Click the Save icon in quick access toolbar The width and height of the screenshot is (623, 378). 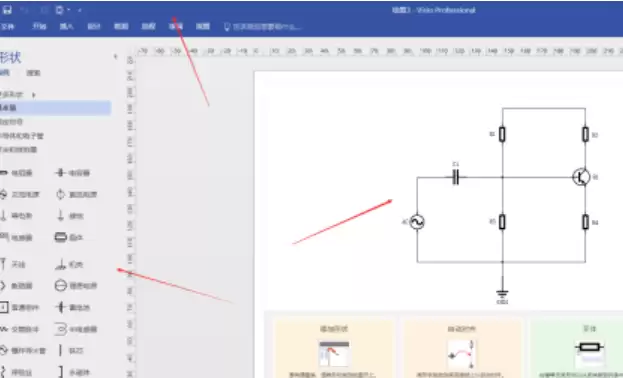tap(7, 10)
